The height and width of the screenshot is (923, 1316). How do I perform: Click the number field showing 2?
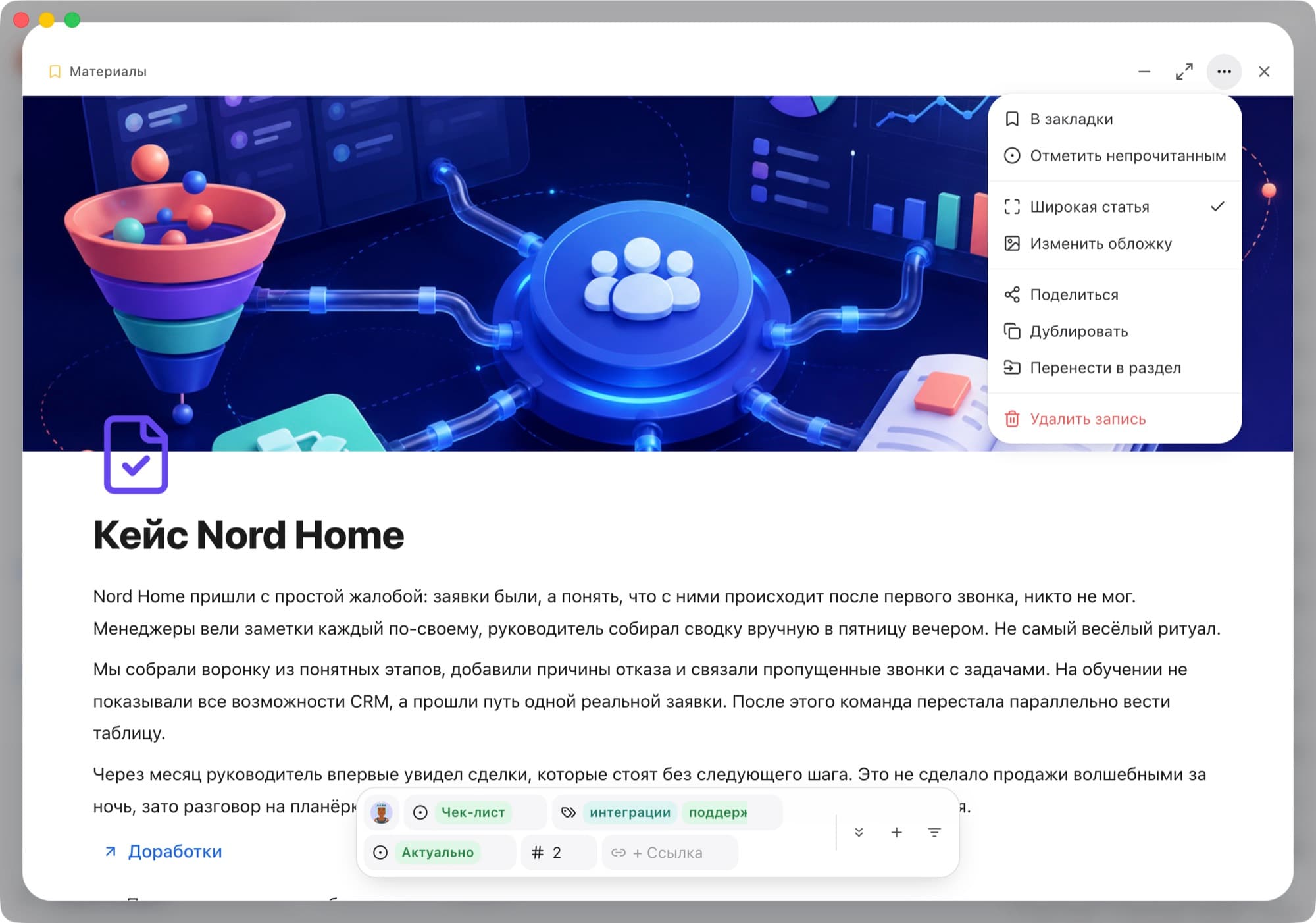[x=559, y=853]
